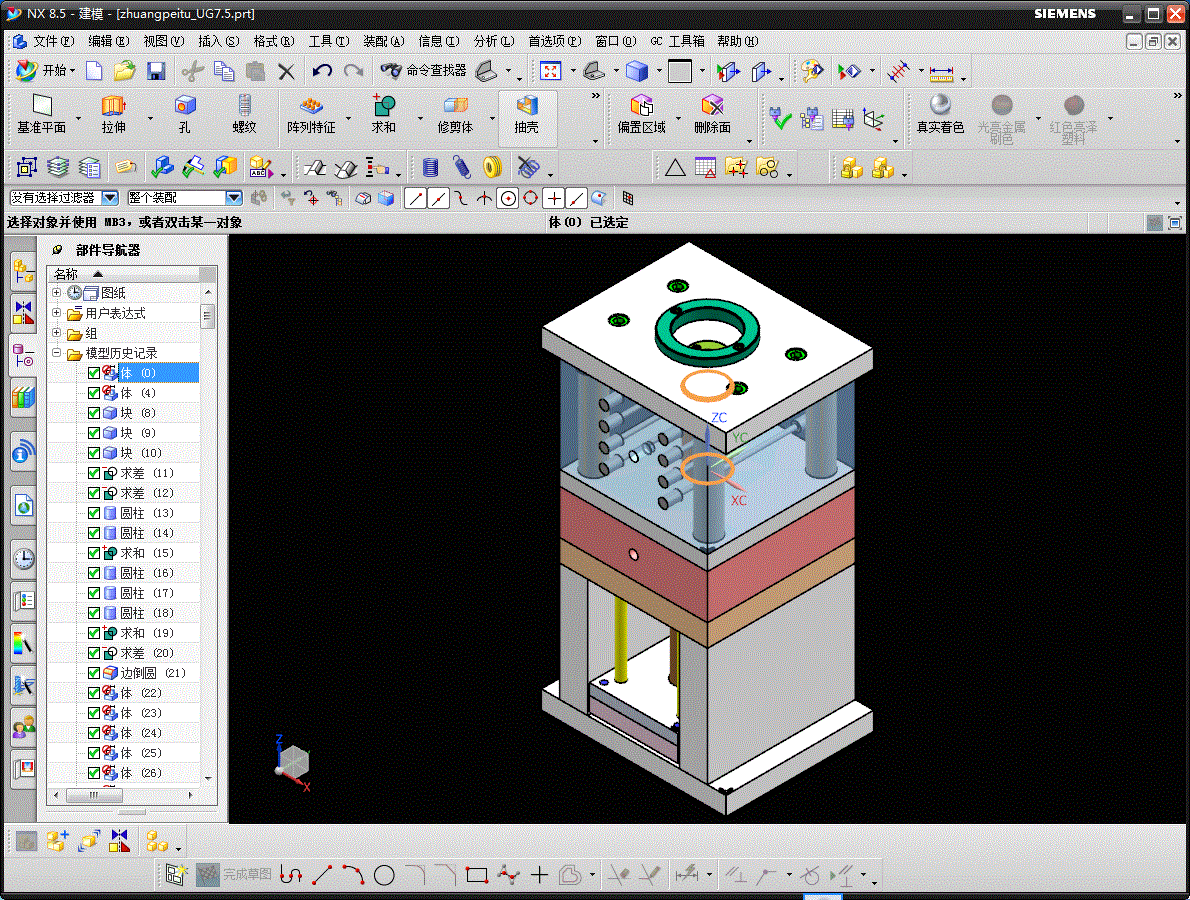The height and width of the screenshot is (900, 1190).
Task: Expand the 用户表达式 tree node
Action: 56,313
